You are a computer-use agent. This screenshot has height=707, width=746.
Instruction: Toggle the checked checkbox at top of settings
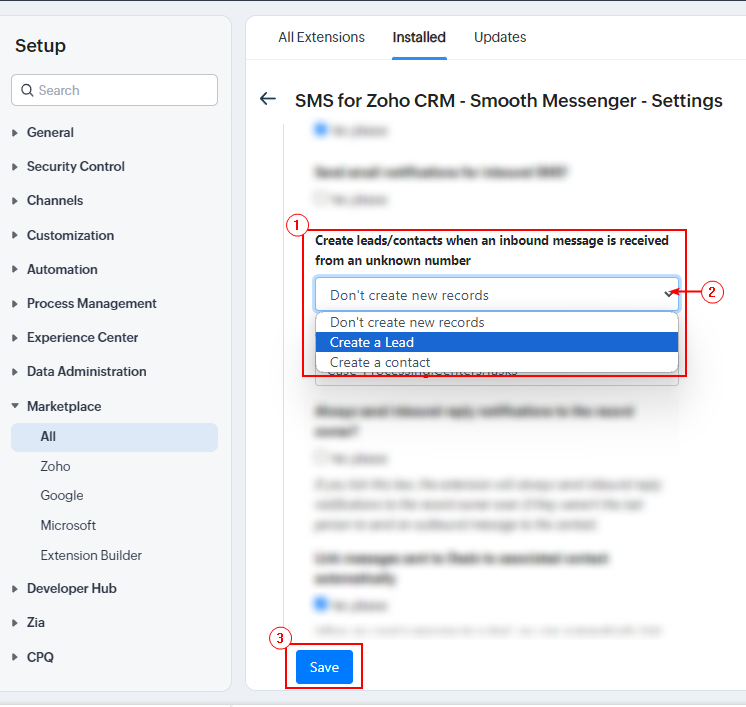321,129
